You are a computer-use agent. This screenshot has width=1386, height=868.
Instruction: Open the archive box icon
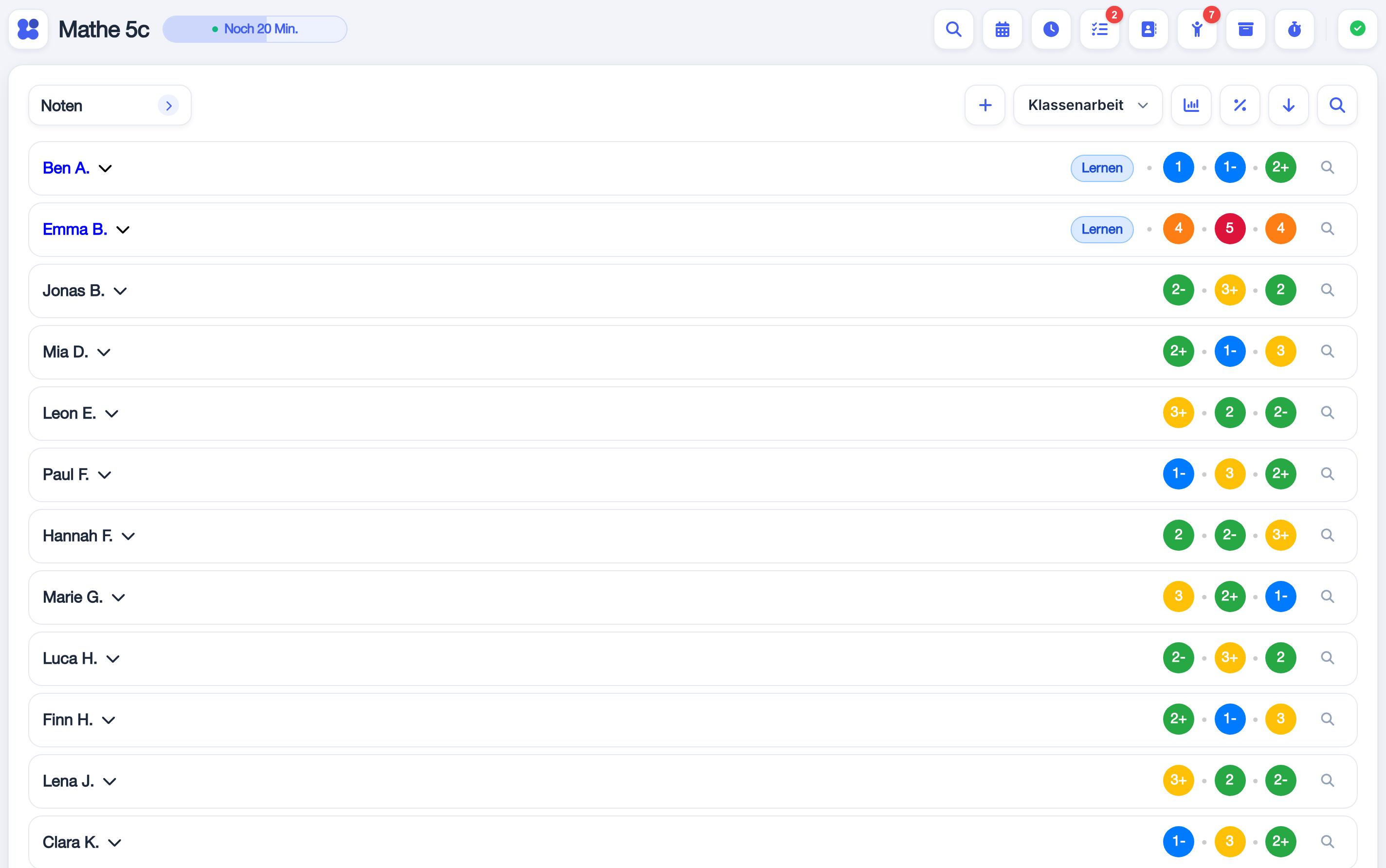pyautogui.click(x=1245, y=29)
